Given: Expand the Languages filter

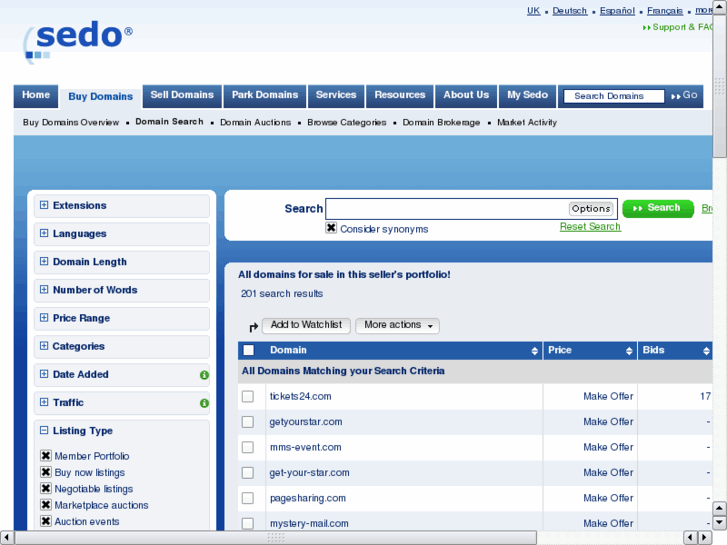Looking at the screenshot, I should click(x=44, y=233).
